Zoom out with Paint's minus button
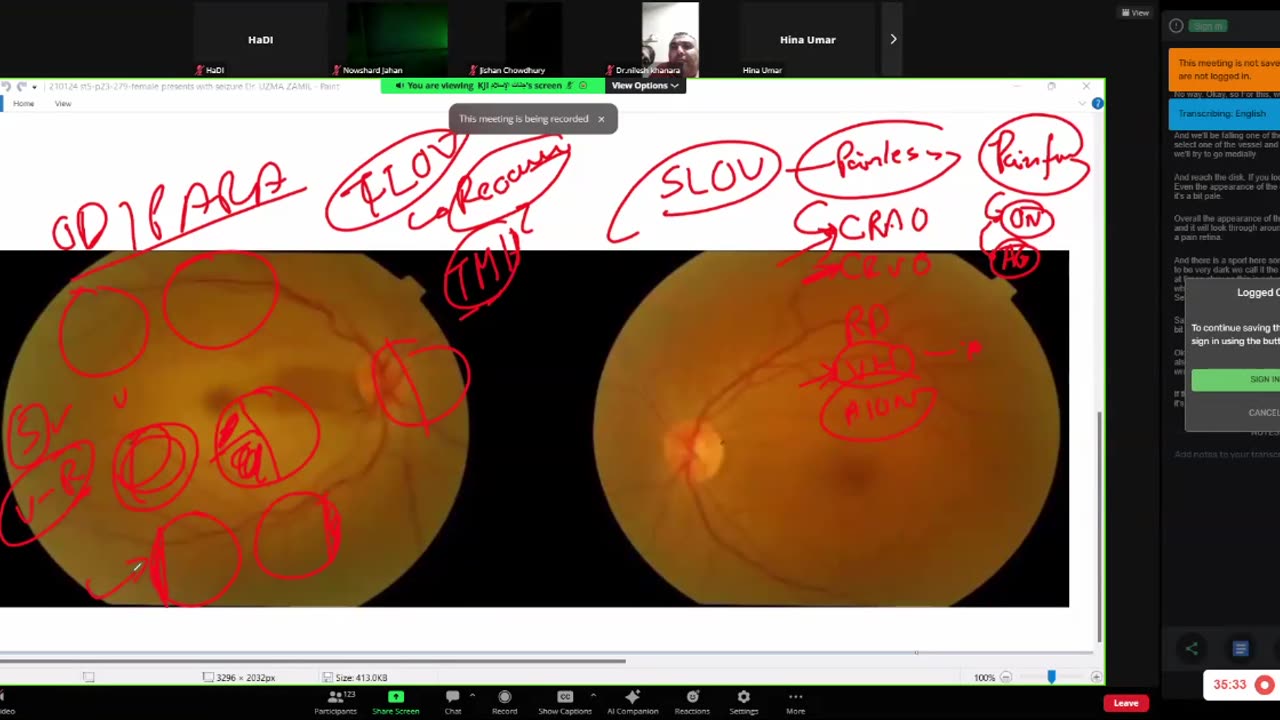This screenshot has width=1280, height=720. (1006, 677)
